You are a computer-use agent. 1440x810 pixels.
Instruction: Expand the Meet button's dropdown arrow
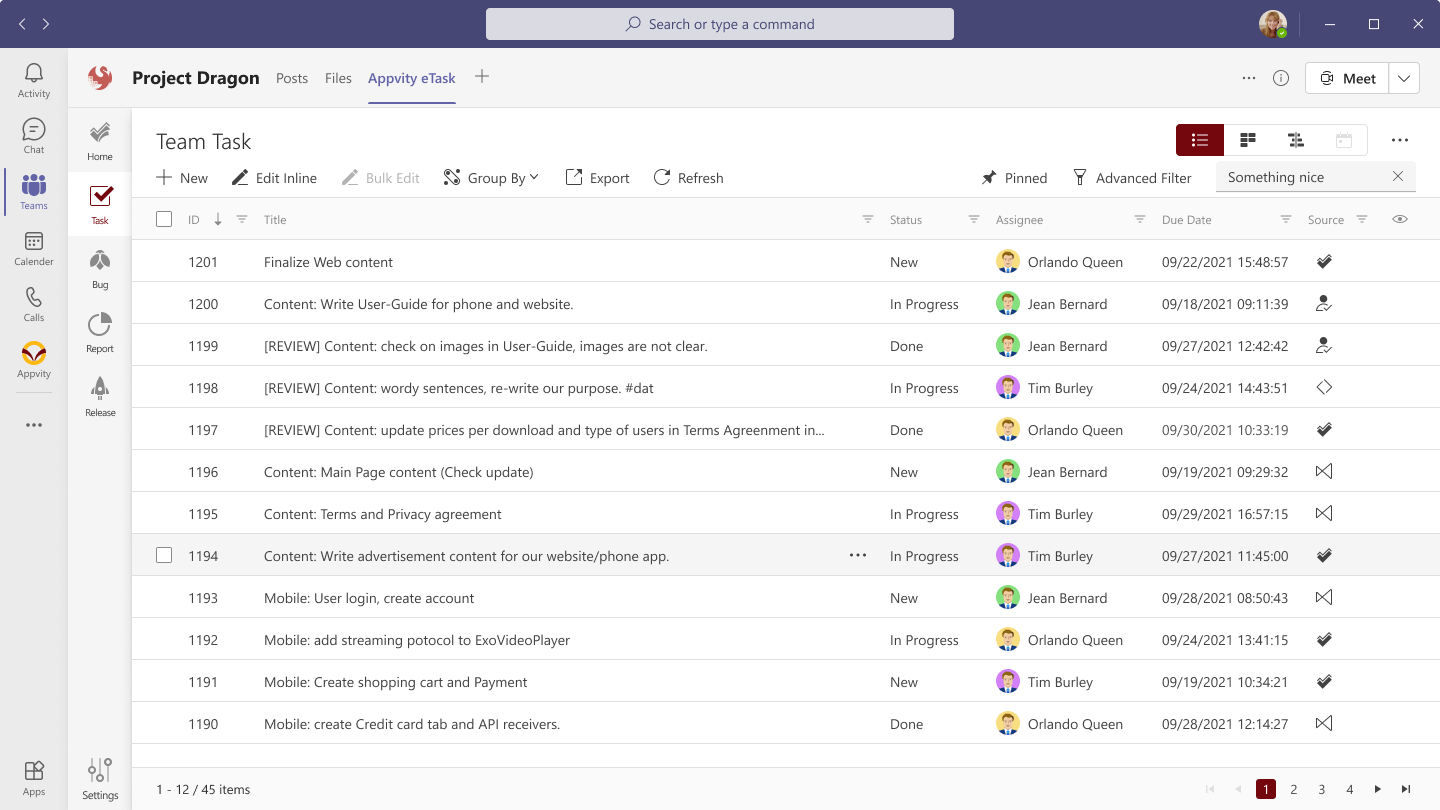coord(1404,77)
